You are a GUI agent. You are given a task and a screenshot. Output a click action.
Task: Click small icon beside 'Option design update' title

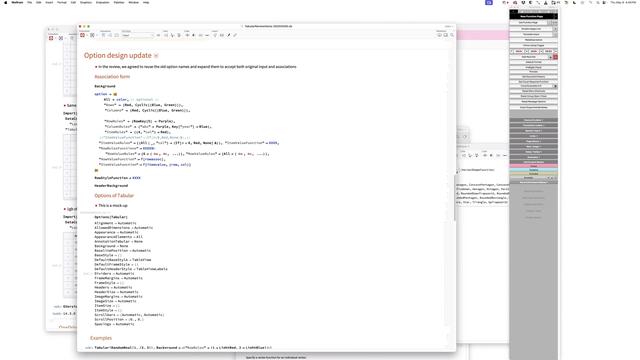point(156,56)
